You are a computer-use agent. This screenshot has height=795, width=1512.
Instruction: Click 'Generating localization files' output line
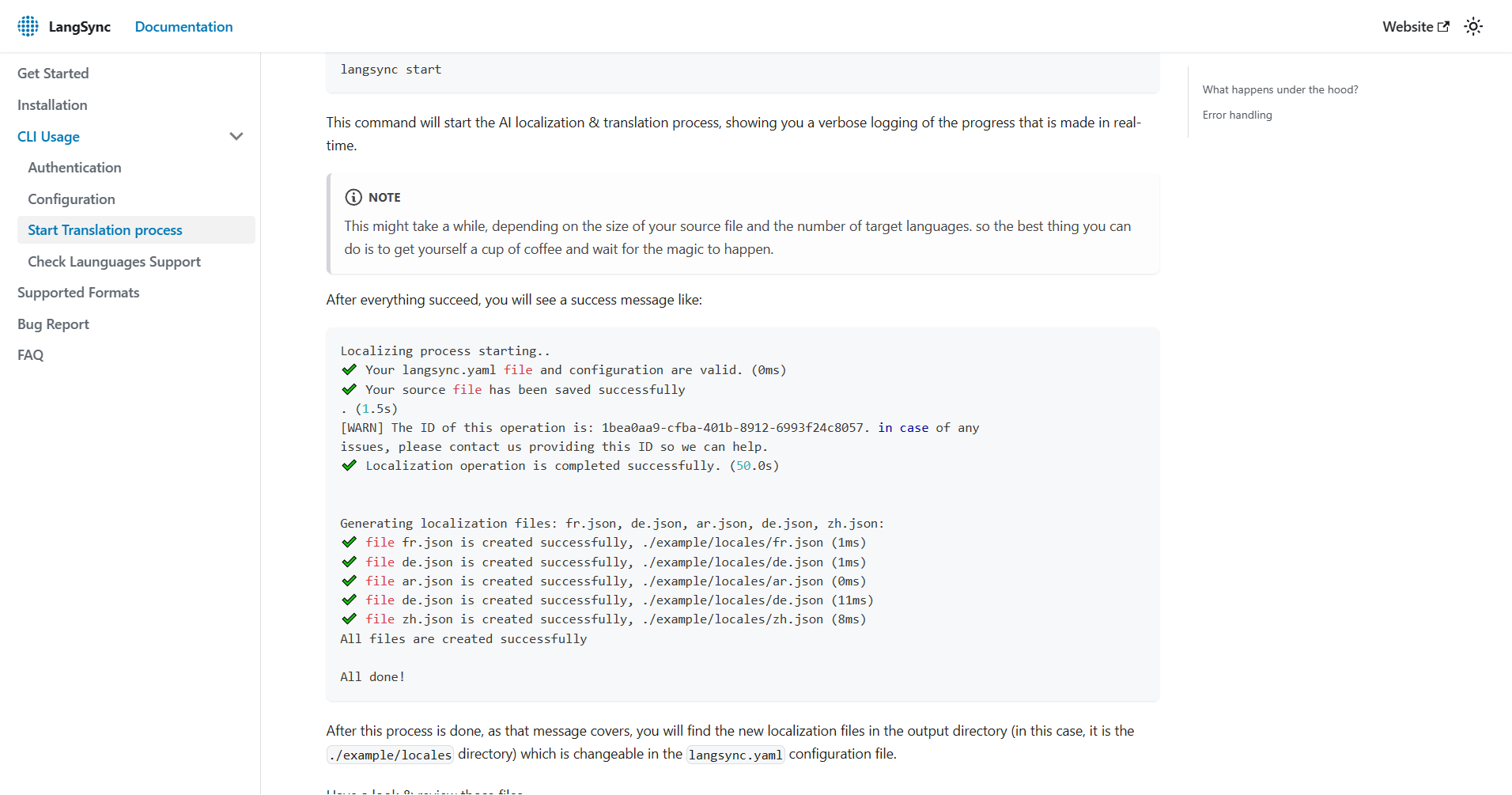click(612, 524)
